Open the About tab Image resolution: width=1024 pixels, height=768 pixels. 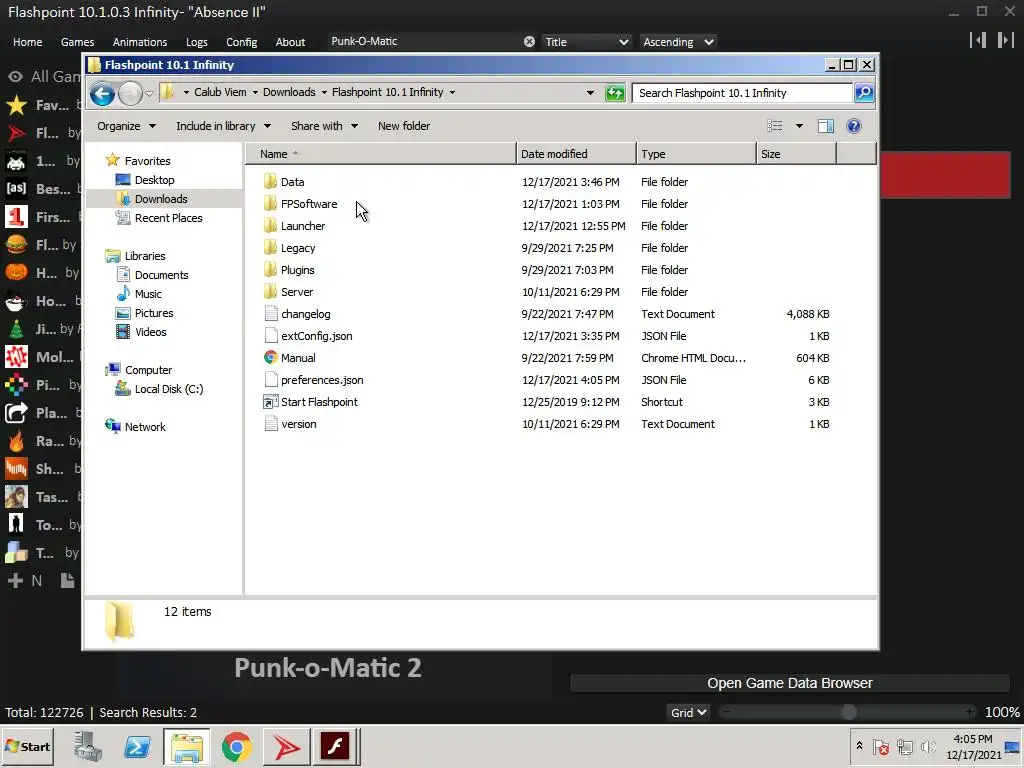290,42
